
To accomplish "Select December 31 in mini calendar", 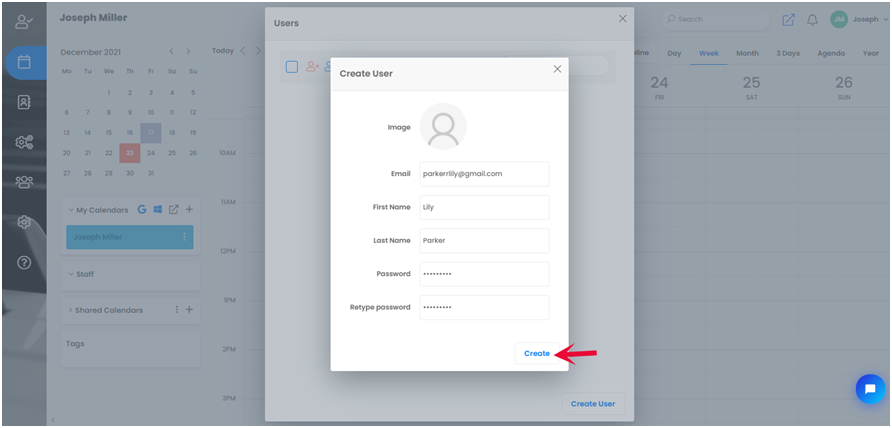I will (151, 173).
